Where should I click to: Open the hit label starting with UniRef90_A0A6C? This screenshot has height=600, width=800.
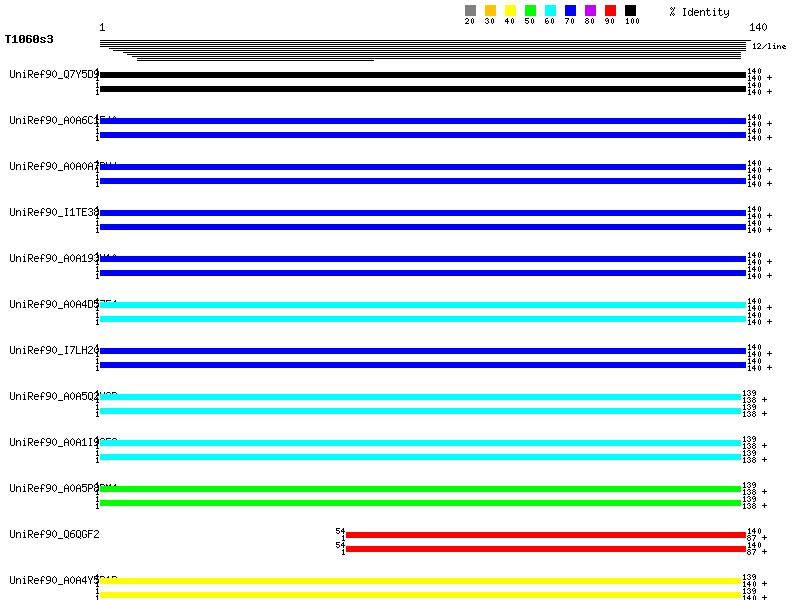click(54, 121)
